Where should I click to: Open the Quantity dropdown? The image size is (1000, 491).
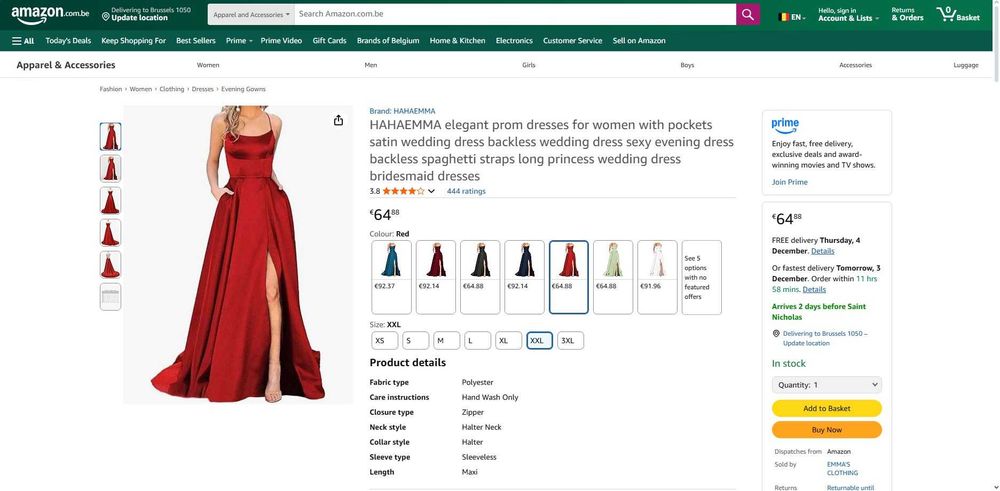(x=827, y=385)
